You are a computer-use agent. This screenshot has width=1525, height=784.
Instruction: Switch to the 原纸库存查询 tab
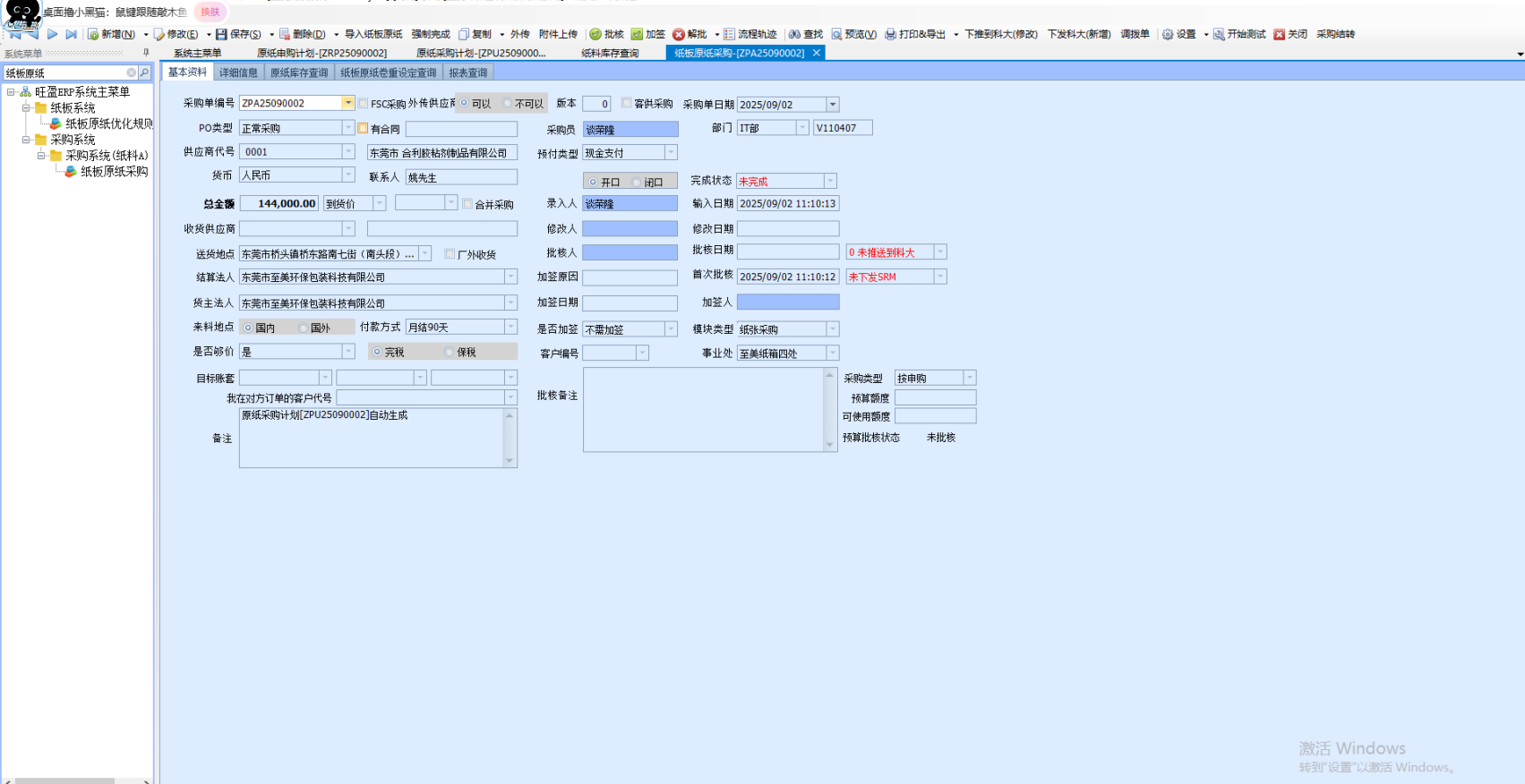(x=299, y=72)
